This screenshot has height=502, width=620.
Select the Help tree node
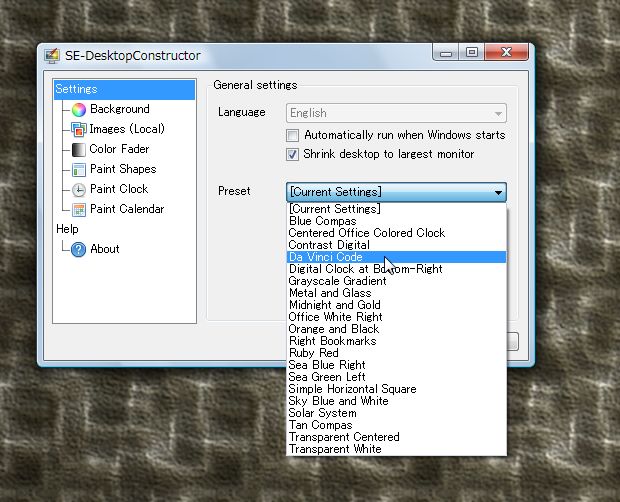[x=67, y=229]
